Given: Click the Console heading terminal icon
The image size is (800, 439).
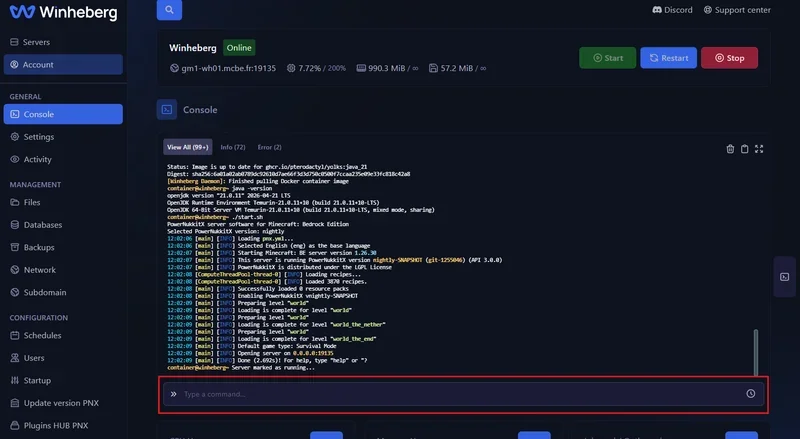Looking at the screenshot, I should (167, 110).
